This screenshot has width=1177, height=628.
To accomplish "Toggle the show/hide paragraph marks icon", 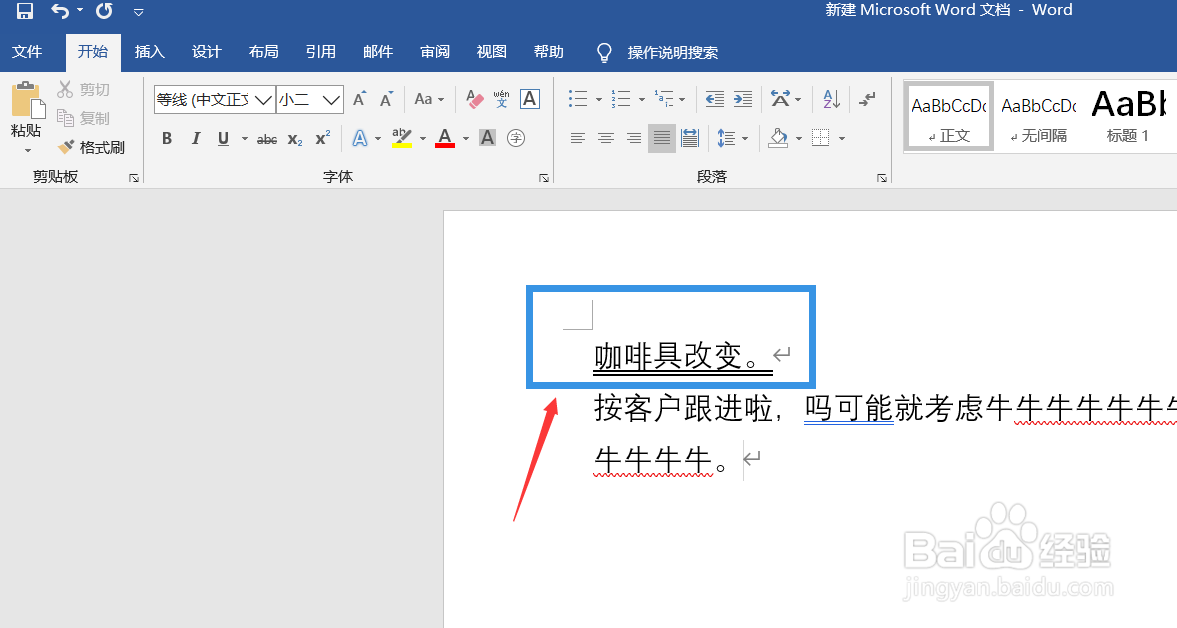I will (866, 99).
